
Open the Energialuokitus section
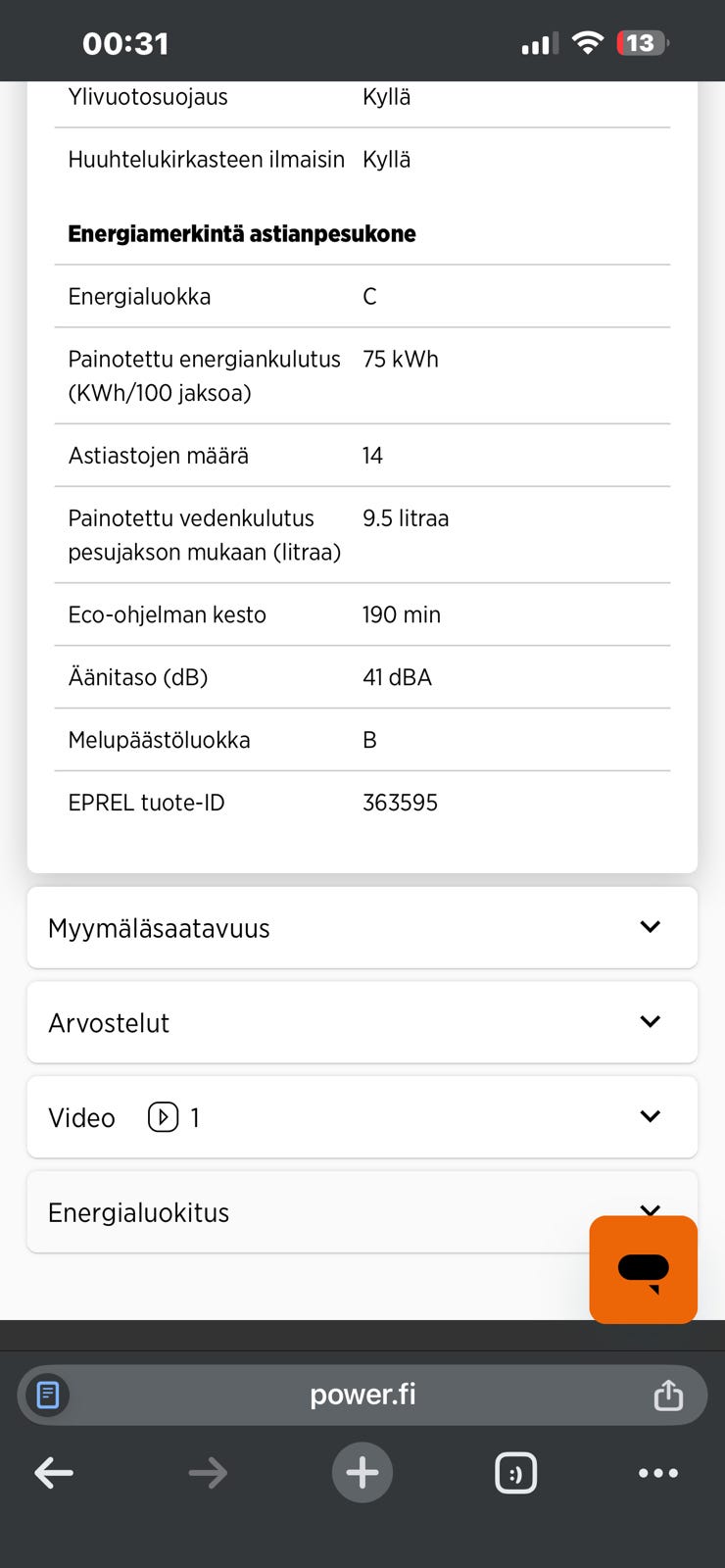coord(139,1212)
